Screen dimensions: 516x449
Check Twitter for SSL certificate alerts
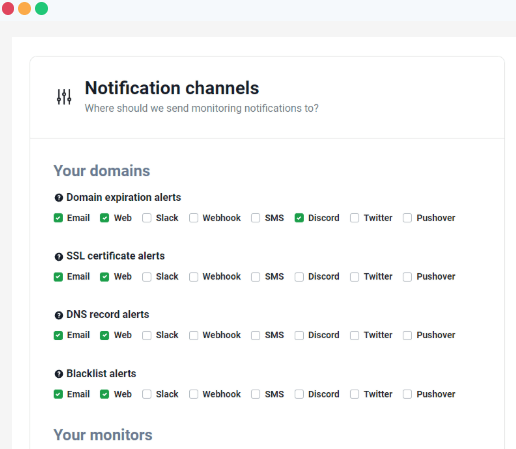(x=355, y=277)
